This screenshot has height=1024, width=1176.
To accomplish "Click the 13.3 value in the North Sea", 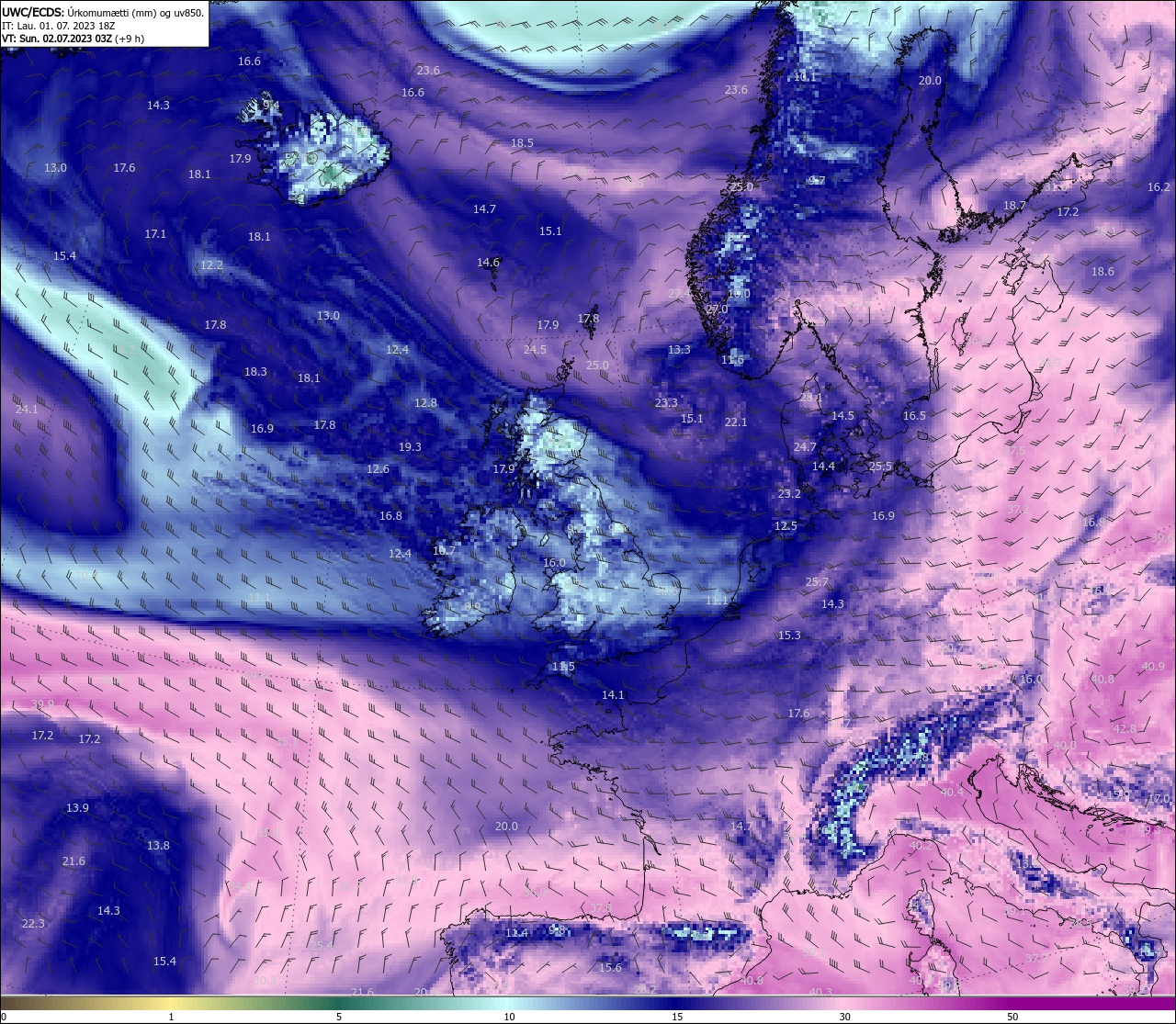I will point(679,350).
